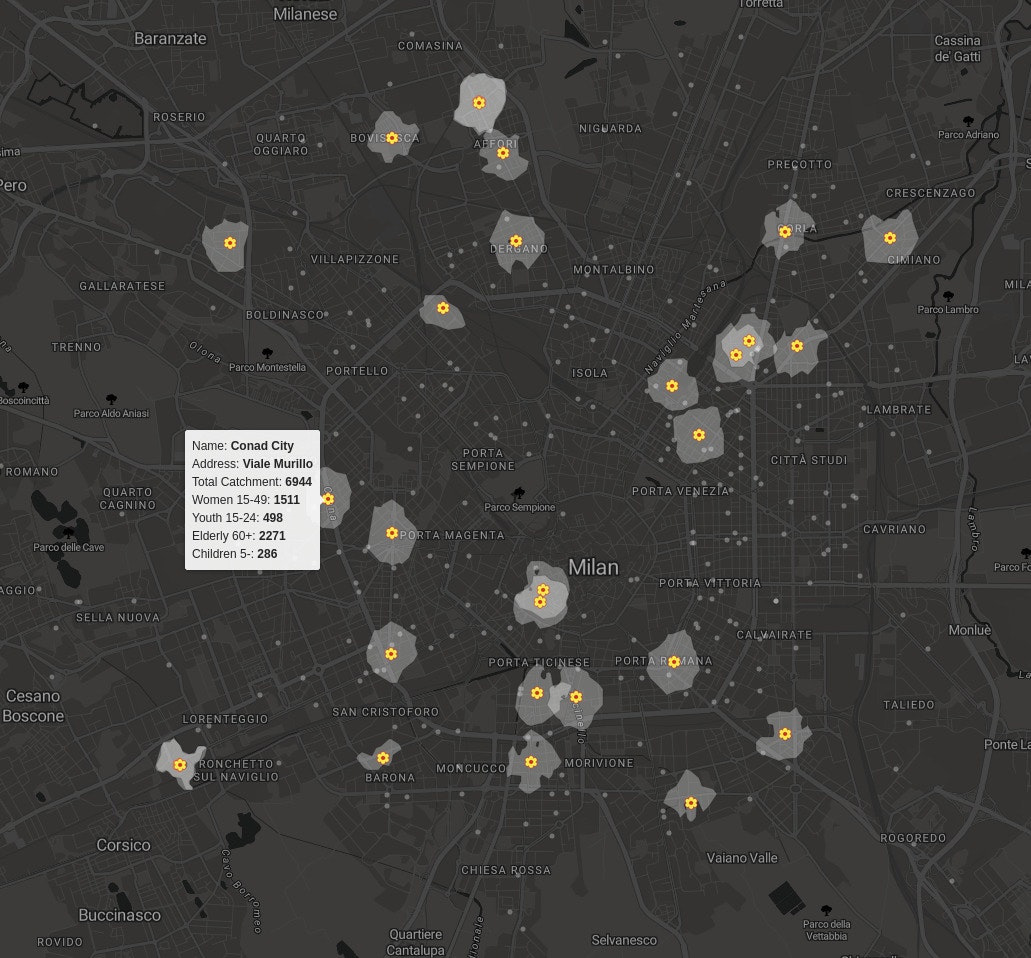This screenshot has width=1031, height=958.
Task: Select the 'NIGUARDA' district label
Action: (610, 129)
